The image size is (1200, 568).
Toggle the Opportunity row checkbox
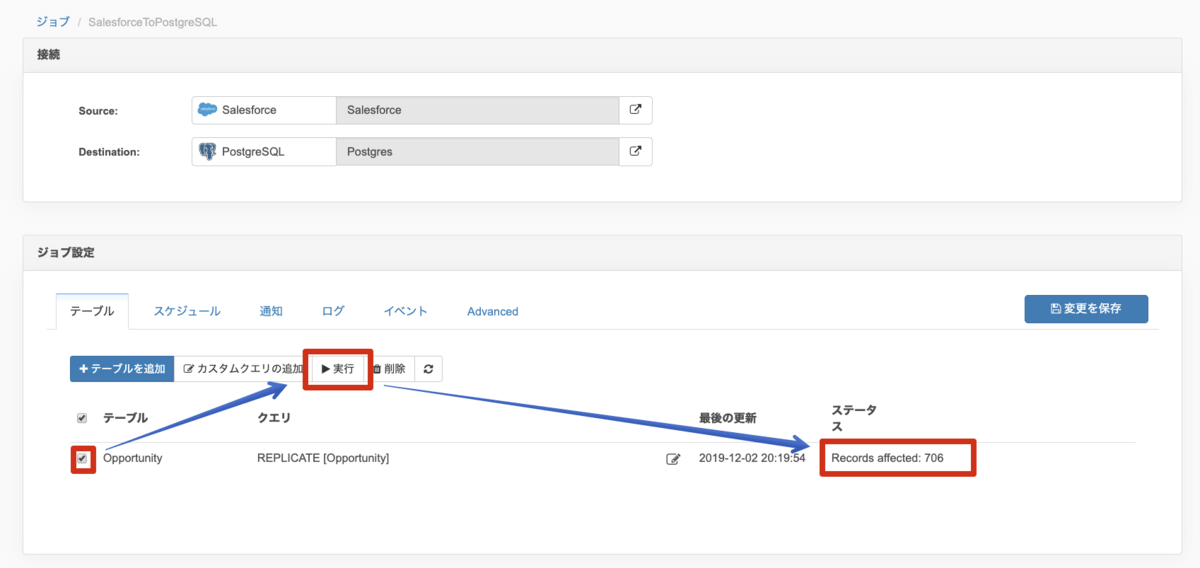(x=82, y=458)
